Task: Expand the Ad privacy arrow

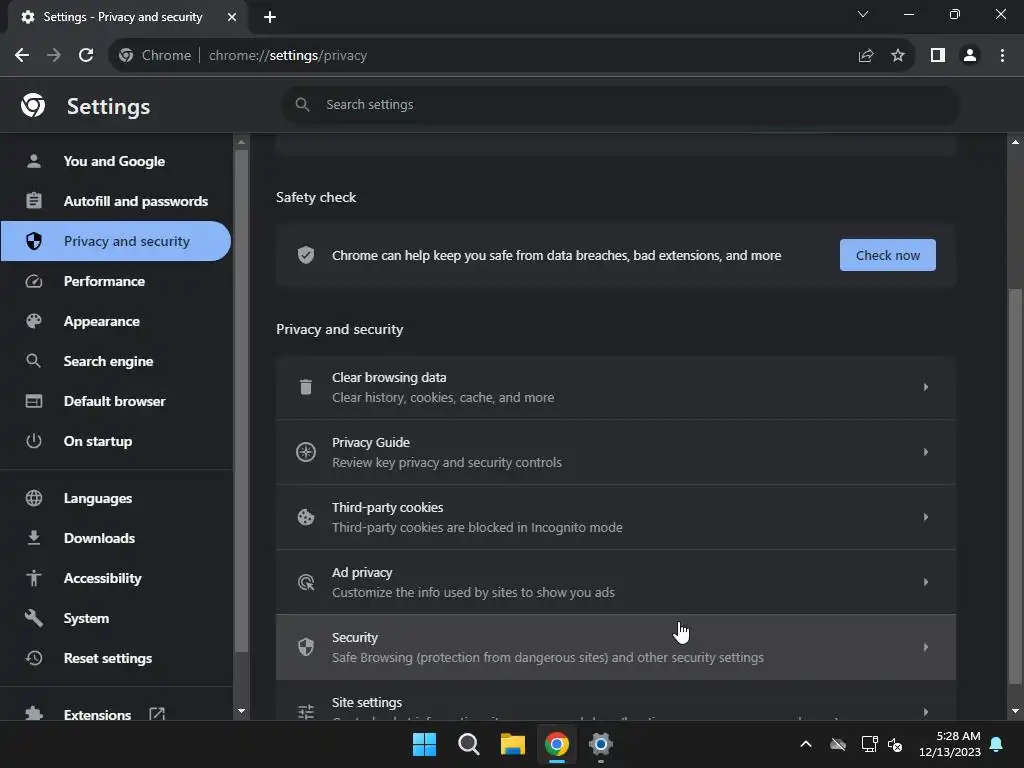Action: (x=925, y=582)
